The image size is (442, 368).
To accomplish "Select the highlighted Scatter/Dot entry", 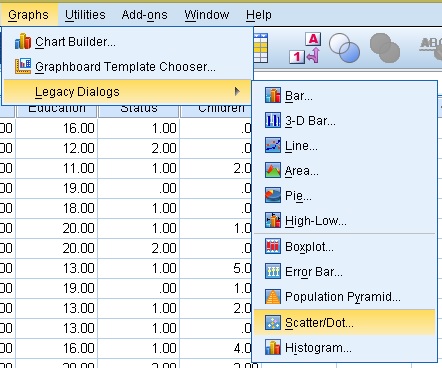I will tap(345, 323).
